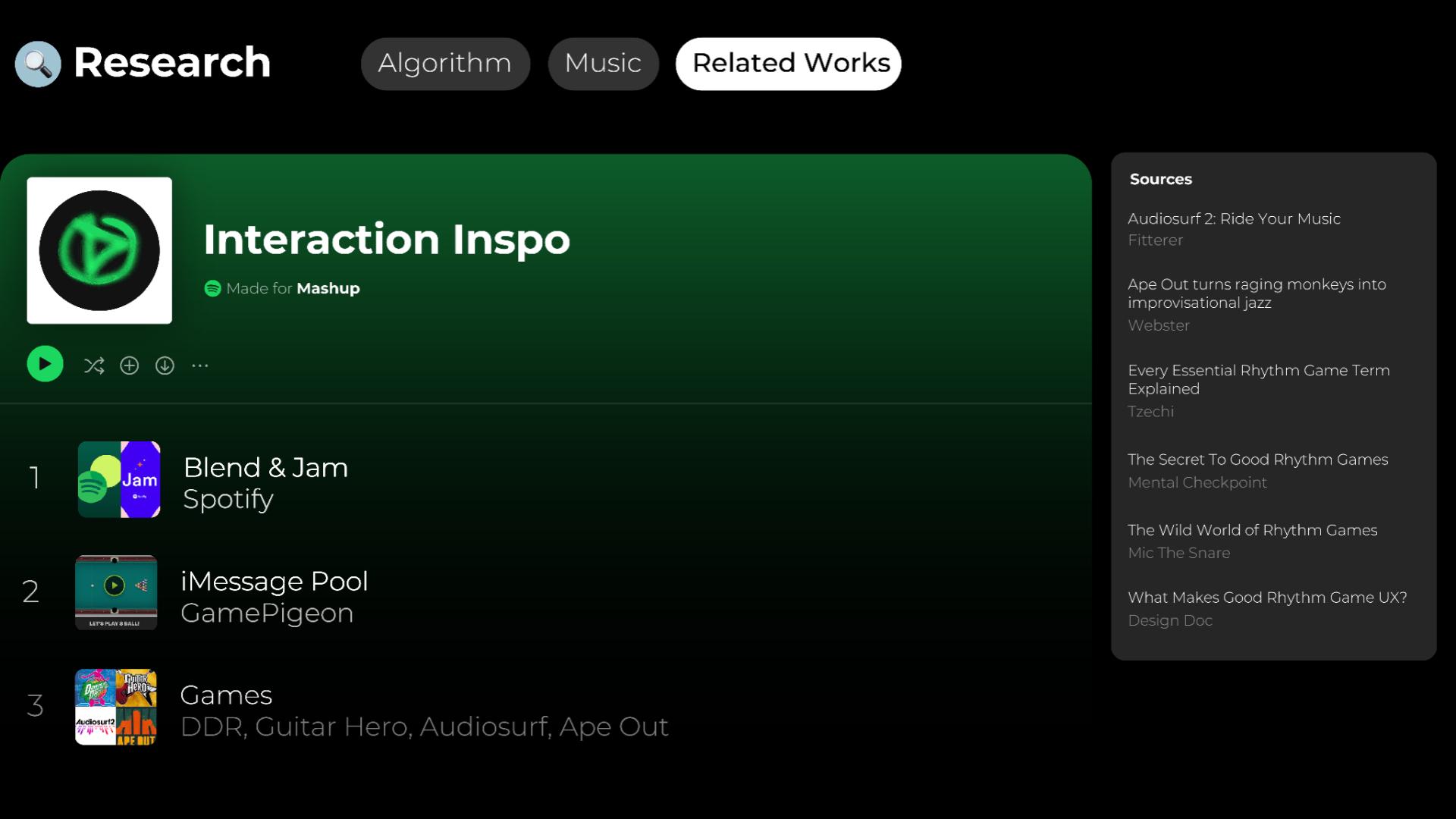Open What Makes Good Rhythm Game UX?
The image size is (1456, 819).
click(1267, 598)
